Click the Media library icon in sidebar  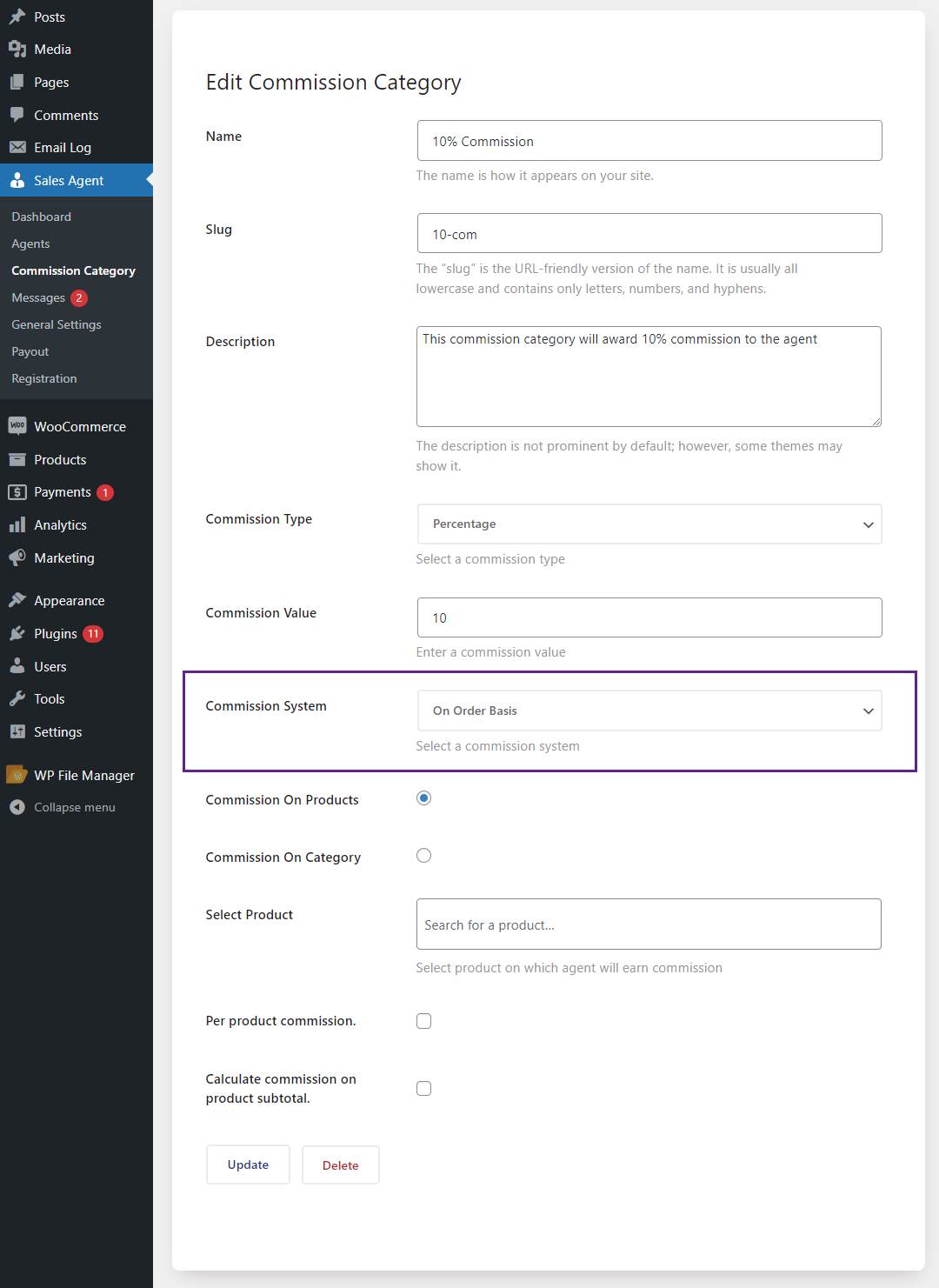[17, 50]
